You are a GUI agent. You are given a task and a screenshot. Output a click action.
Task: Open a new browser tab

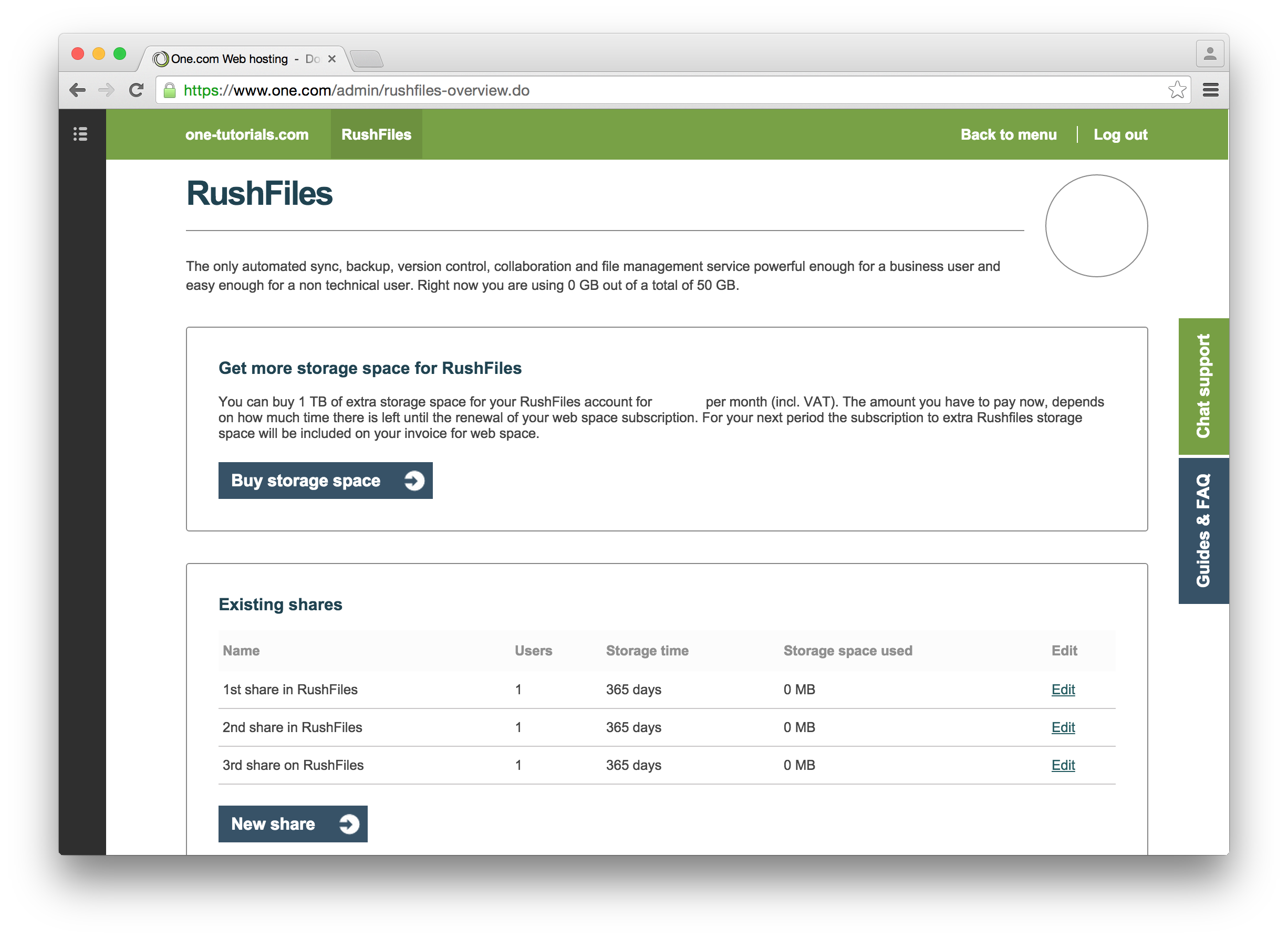coord(367,58)
